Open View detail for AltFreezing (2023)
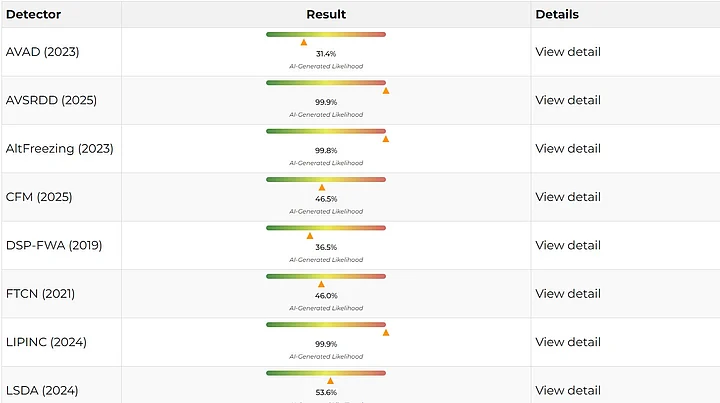720x403 pixels. pos(567,149)
